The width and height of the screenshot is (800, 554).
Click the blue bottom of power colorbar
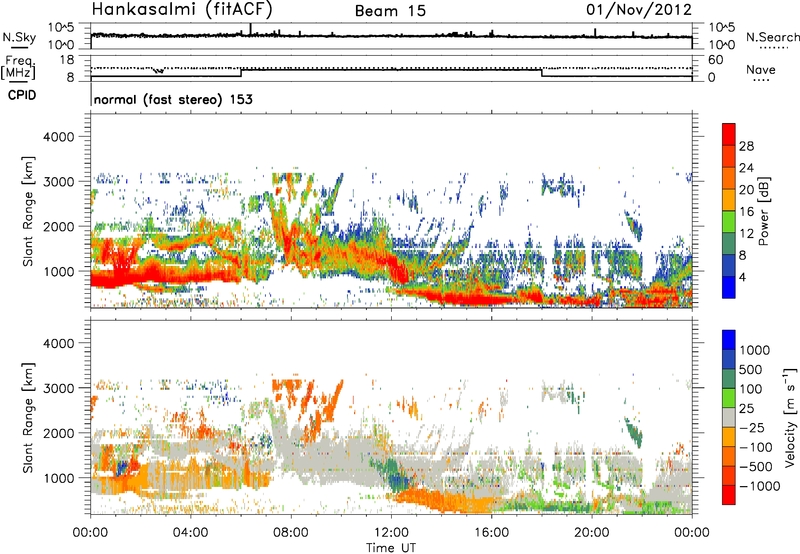[729, 288]
